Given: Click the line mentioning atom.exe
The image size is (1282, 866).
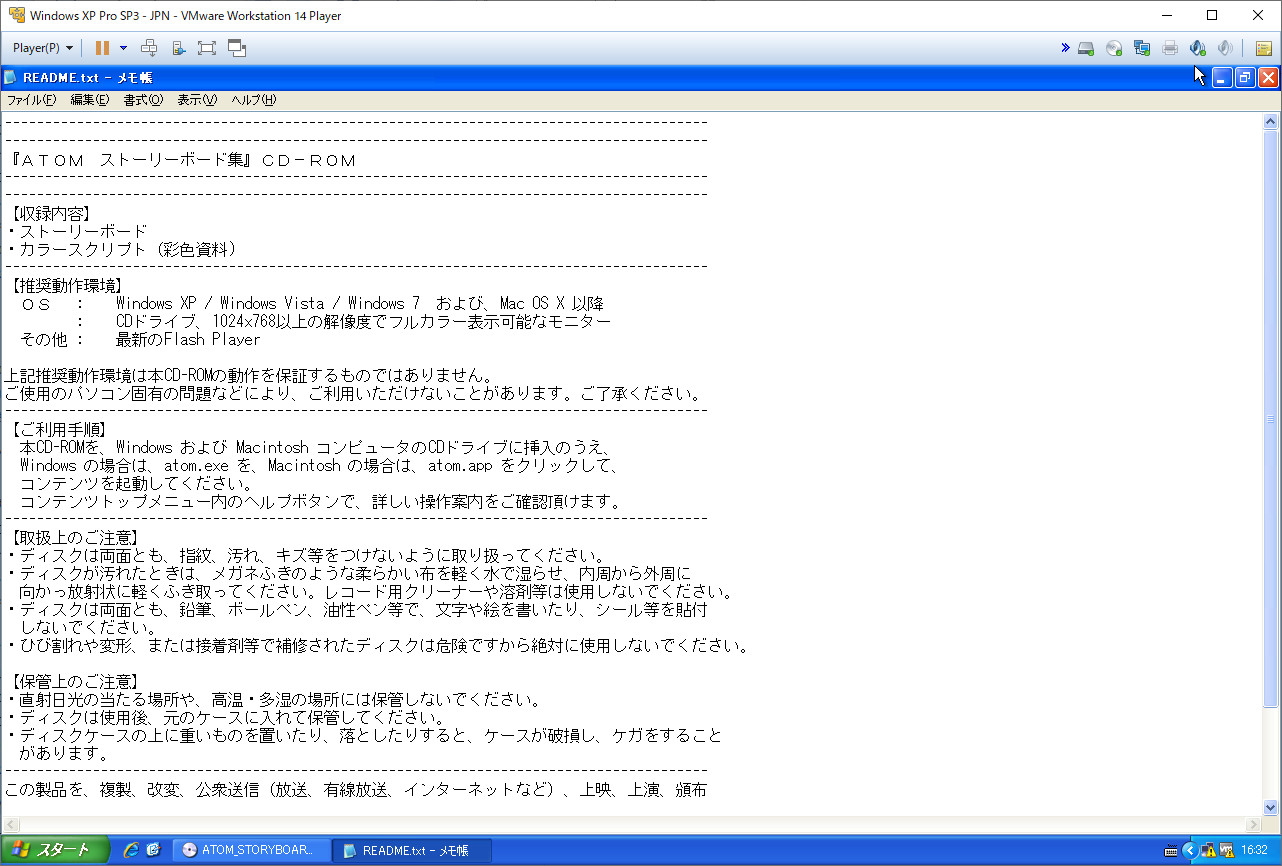Looking at the screenshot, I should (x=320, y=466).
